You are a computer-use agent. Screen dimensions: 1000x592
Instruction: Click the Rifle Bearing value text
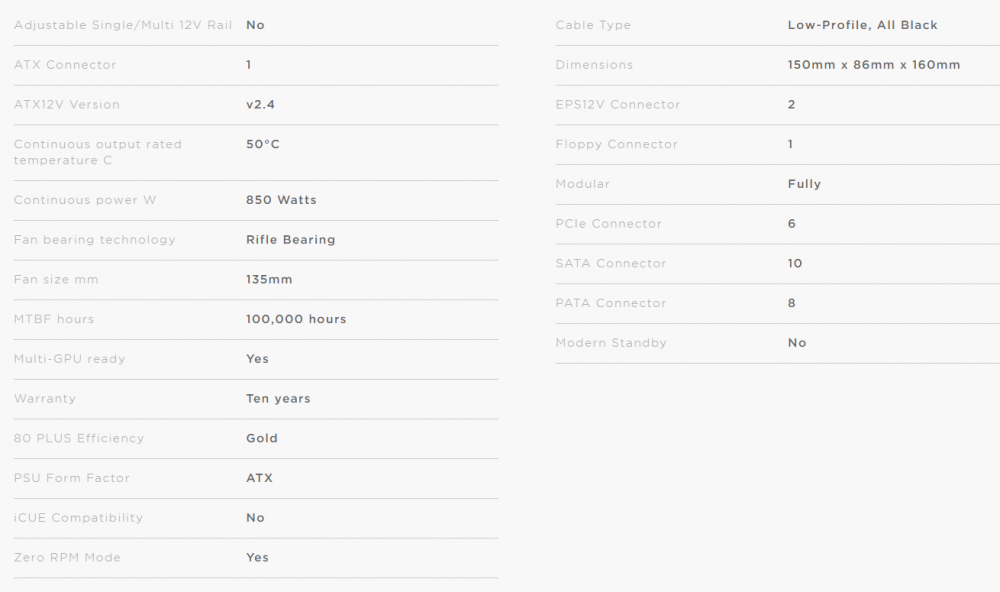[x=291, y=240]
